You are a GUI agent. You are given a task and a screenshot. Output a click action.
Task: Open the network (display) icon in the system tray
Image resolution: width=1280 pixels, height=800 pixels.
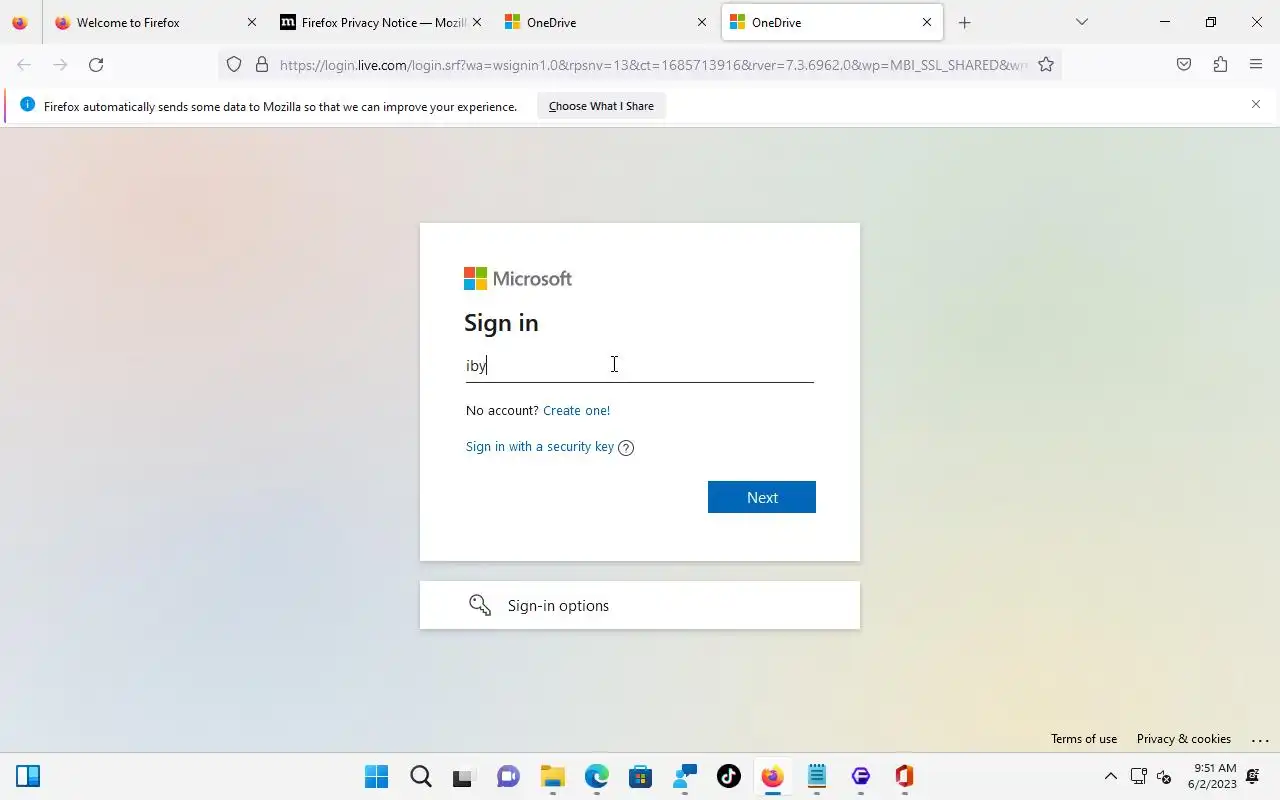(1139, 777)
